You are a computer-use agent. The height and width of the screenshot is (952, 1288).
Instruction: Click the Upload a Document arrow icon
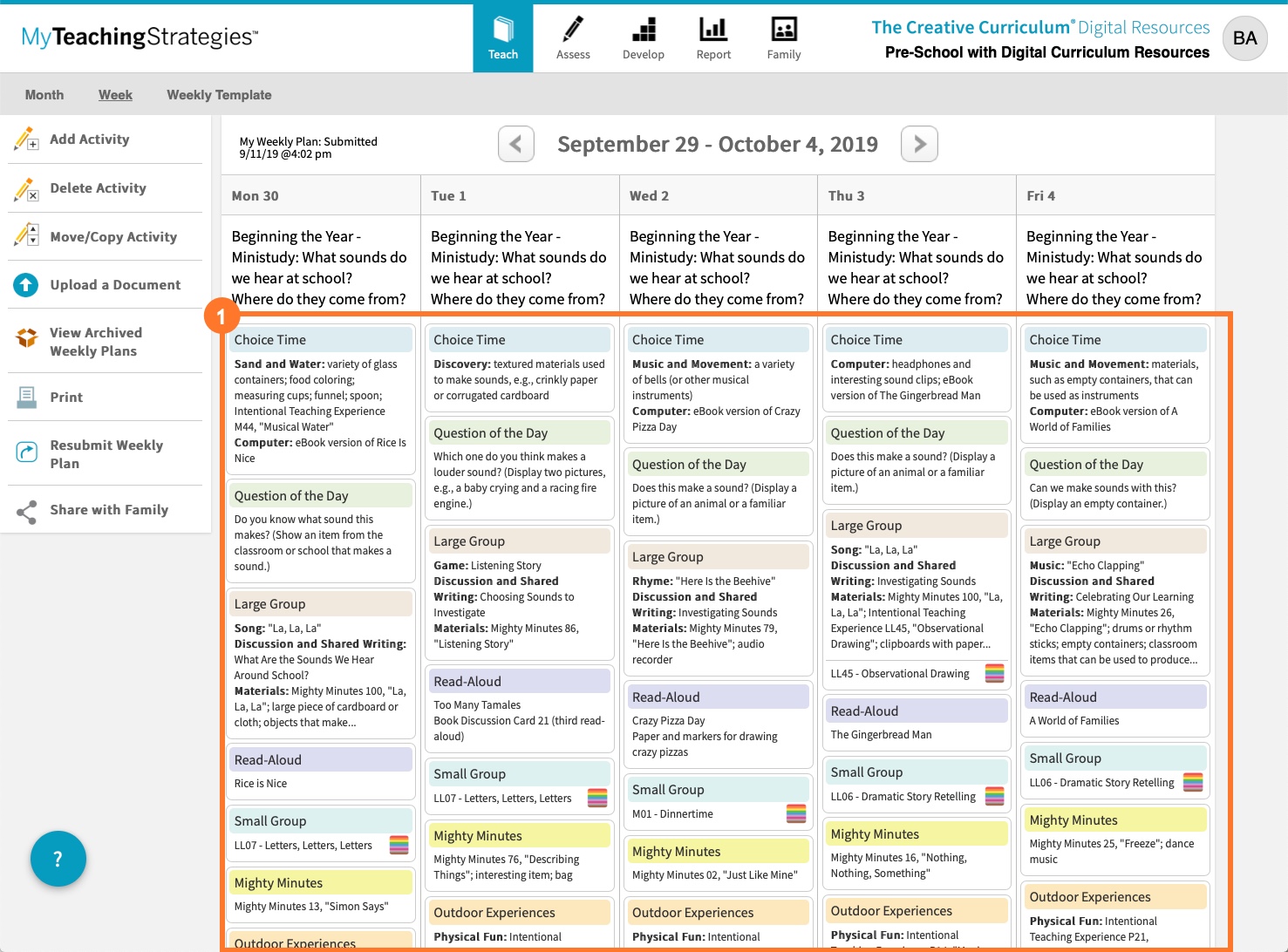click(26, 285)
